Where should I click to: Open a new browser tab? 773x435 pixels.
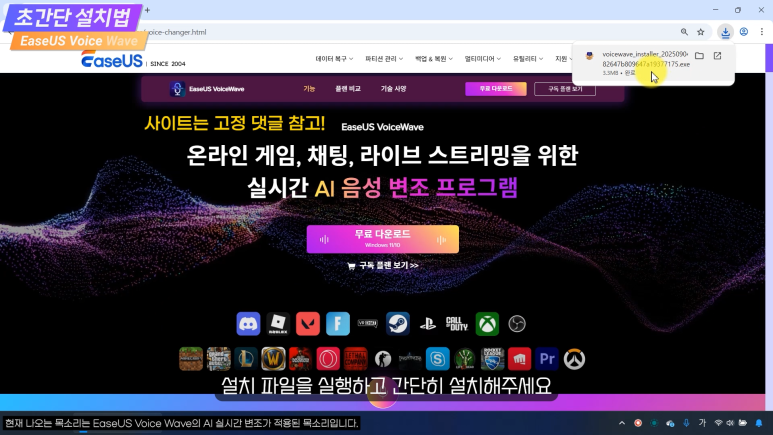147,10
